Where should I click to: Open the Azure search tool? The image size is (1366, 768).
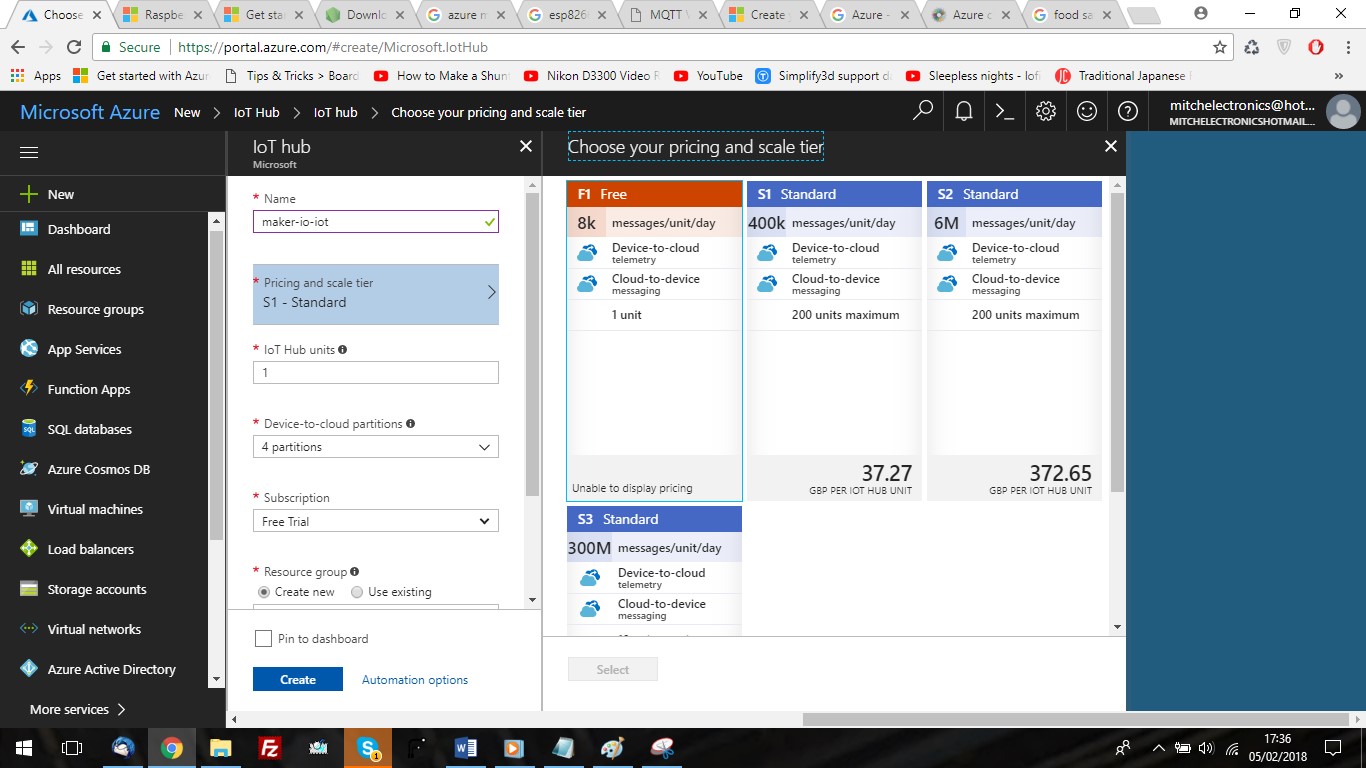pyautogui.click(x=921, y=111)
